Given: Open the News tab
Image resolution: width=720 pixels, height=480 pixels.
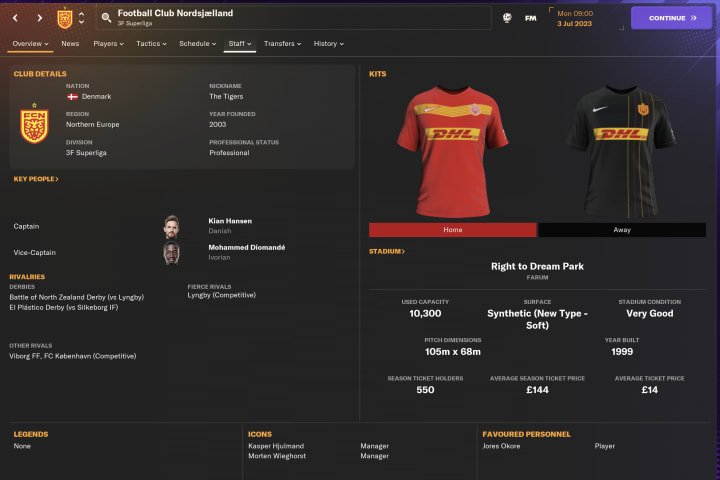Looking at the screenshot, I should (70, 44).
